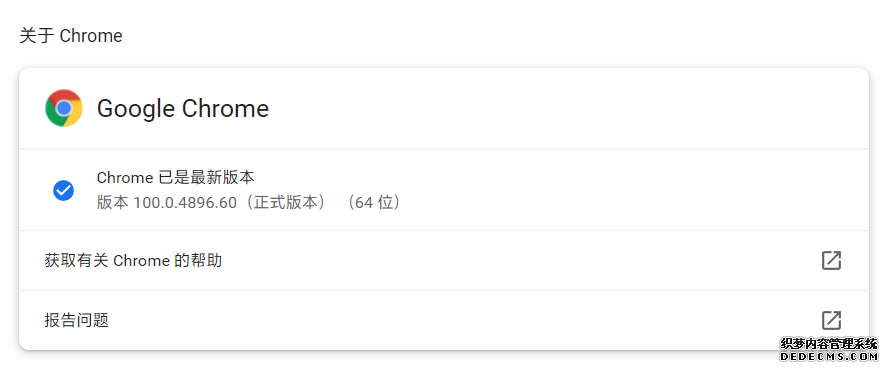Open the external link icon for Chrome help
The image size is (889, 371).
click(831, 260)
